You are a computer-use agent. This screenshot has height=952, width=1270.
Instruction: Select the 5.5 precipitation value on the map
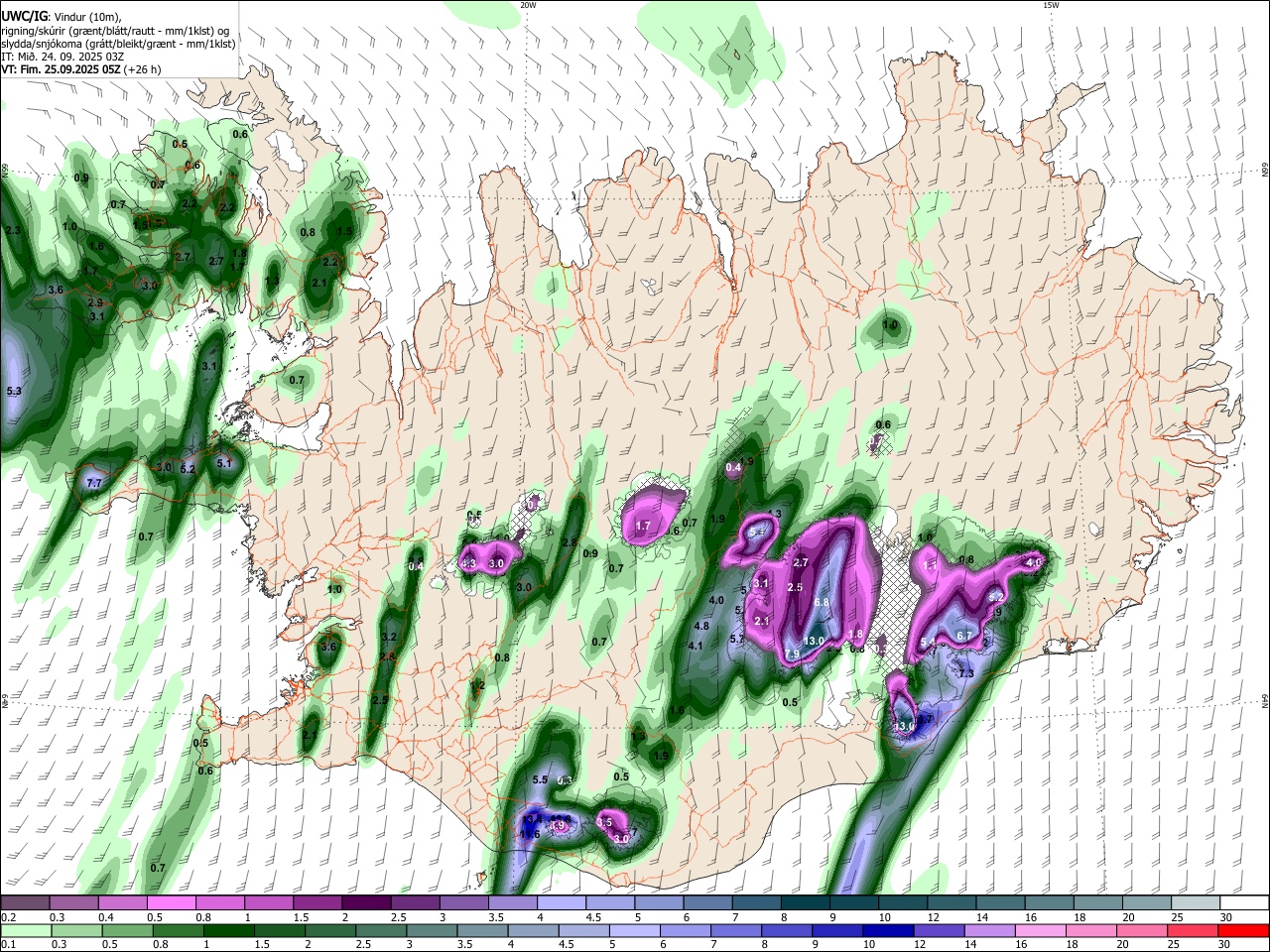click(x=541, y=780)
